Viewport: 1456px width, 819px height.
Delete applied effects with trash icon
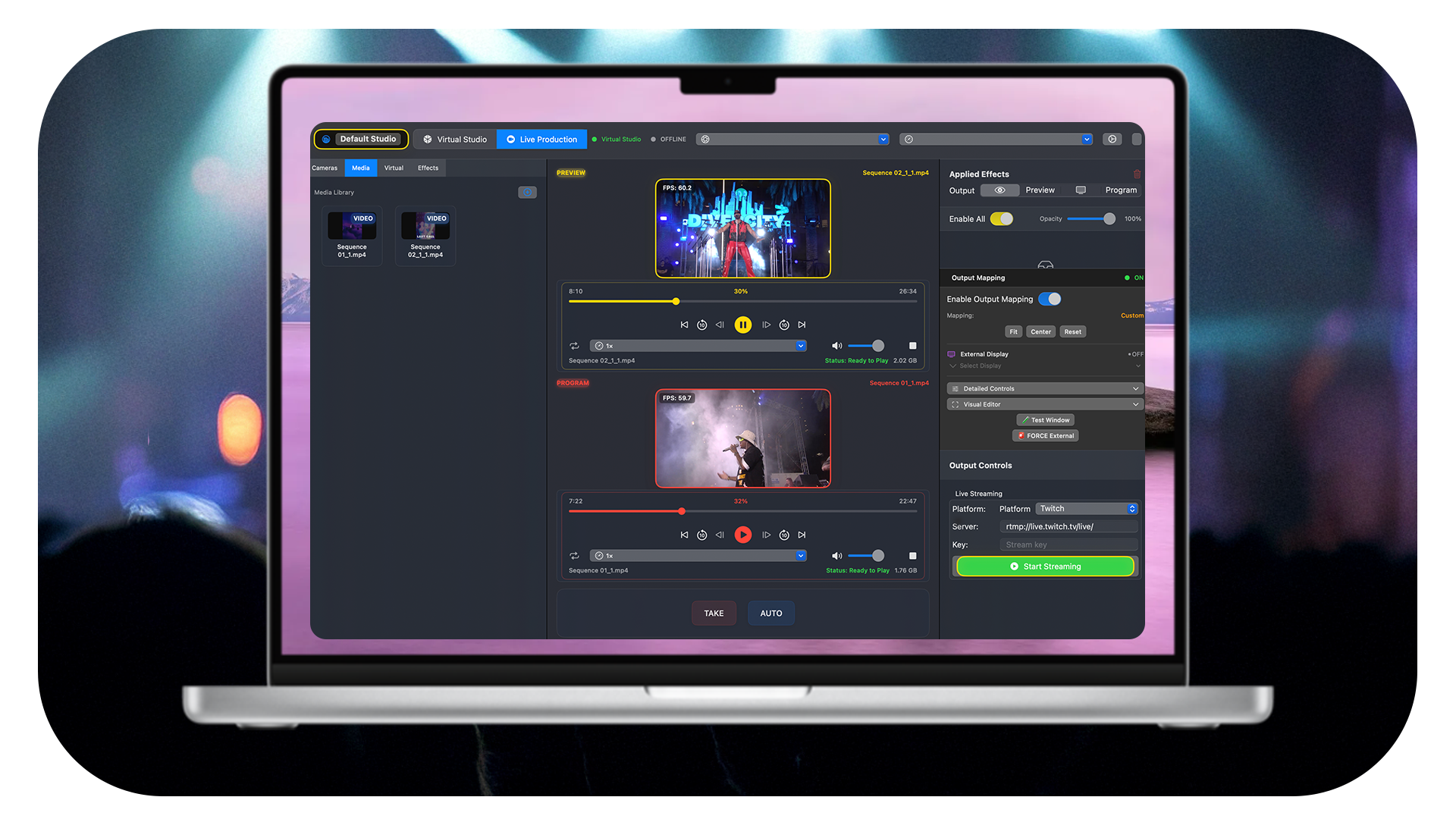pyautogui.click(x=1137, y=174)
